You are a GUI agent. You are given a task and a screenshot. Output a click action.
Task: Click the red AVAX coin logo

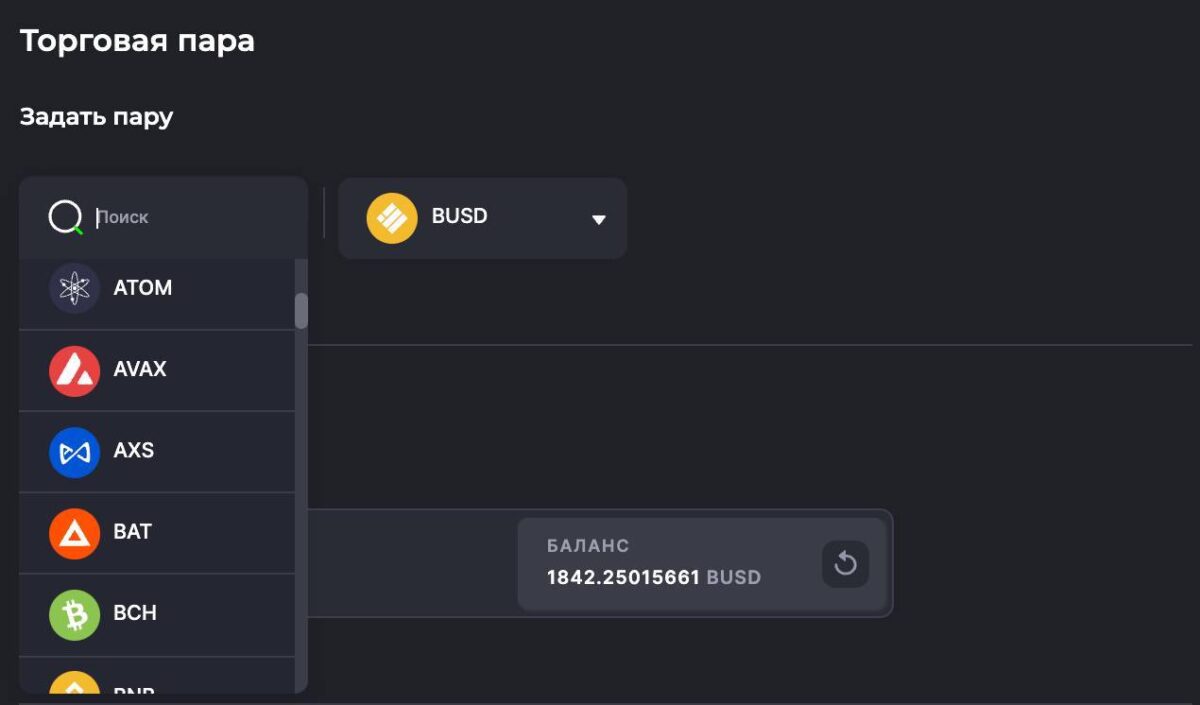coord(74,370)
